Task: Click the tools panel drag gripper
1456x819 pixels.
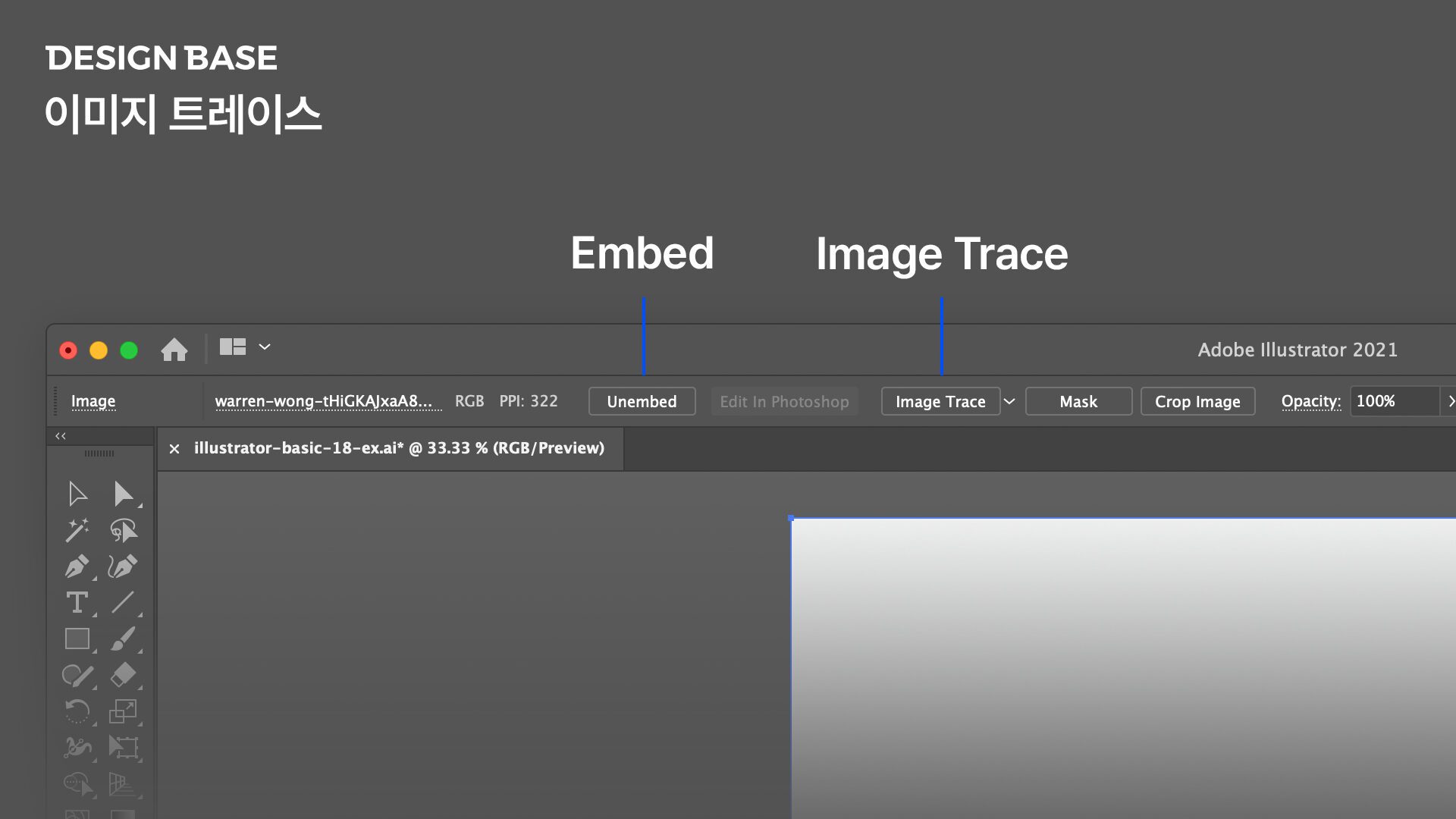Action: tap(99, 453)
